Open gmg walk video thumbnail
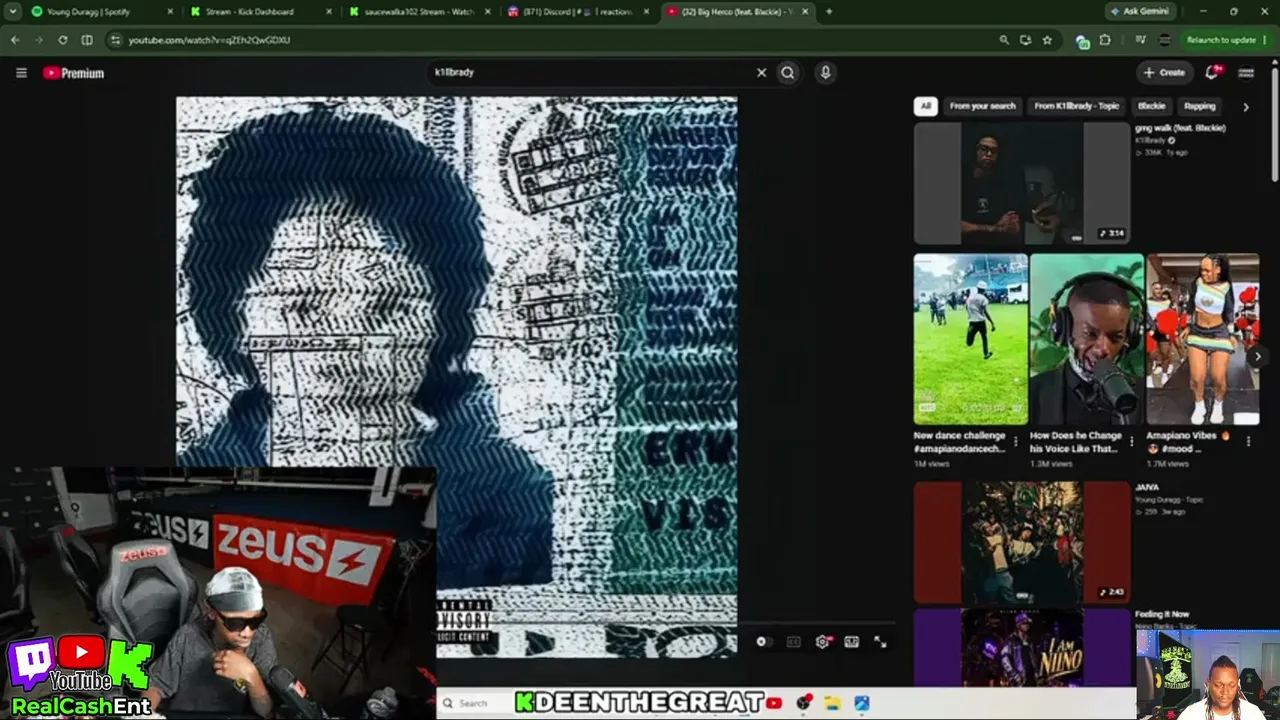This screenshot has height=720, width=1280. [x=1022, y=183]
